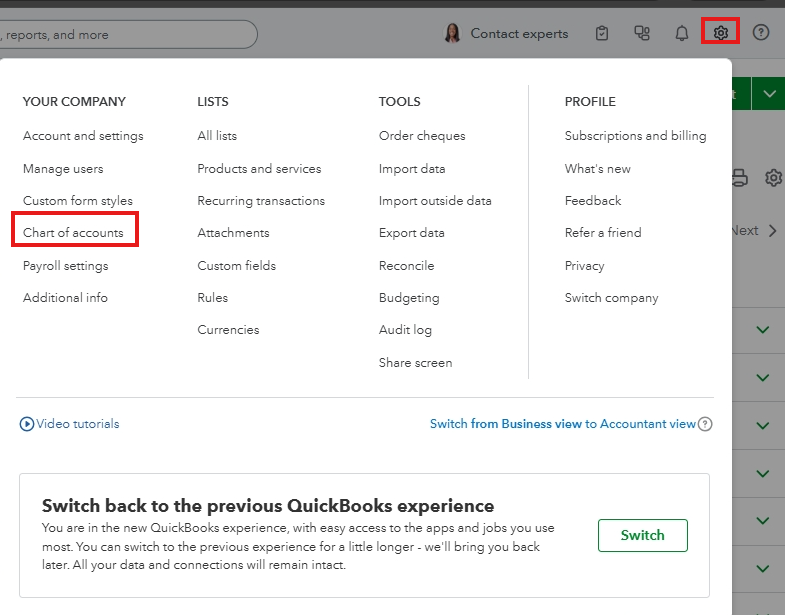Open Chart of accounts
Screen dimensions: 785x615
pos(73,233)
